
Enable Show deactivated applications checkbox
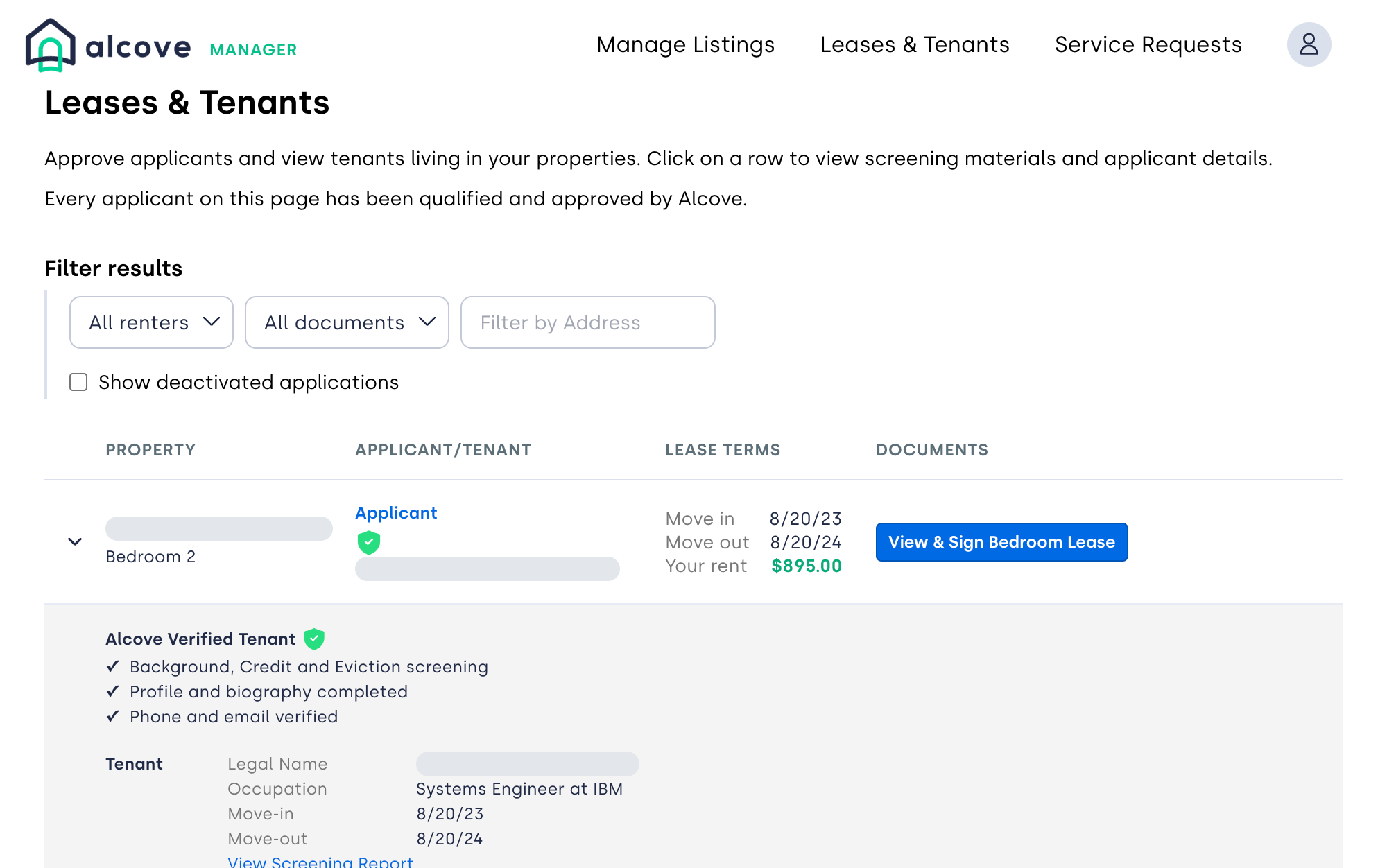click(x=78, y=383)
